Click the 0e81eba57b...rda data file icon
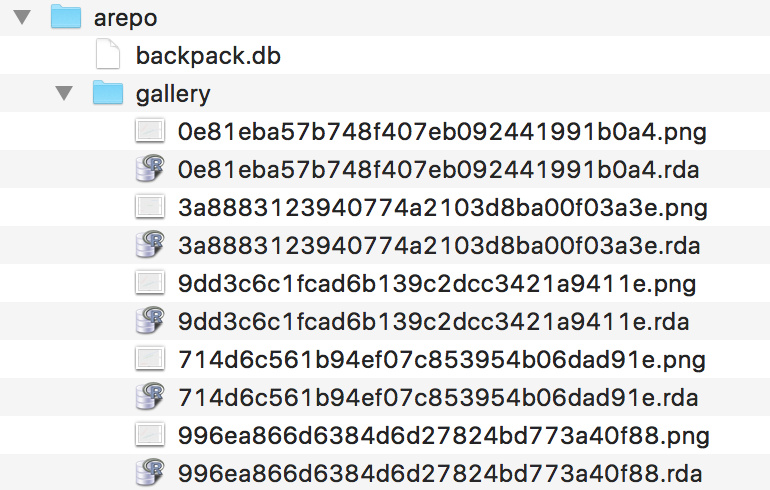 tap(149, 169)
